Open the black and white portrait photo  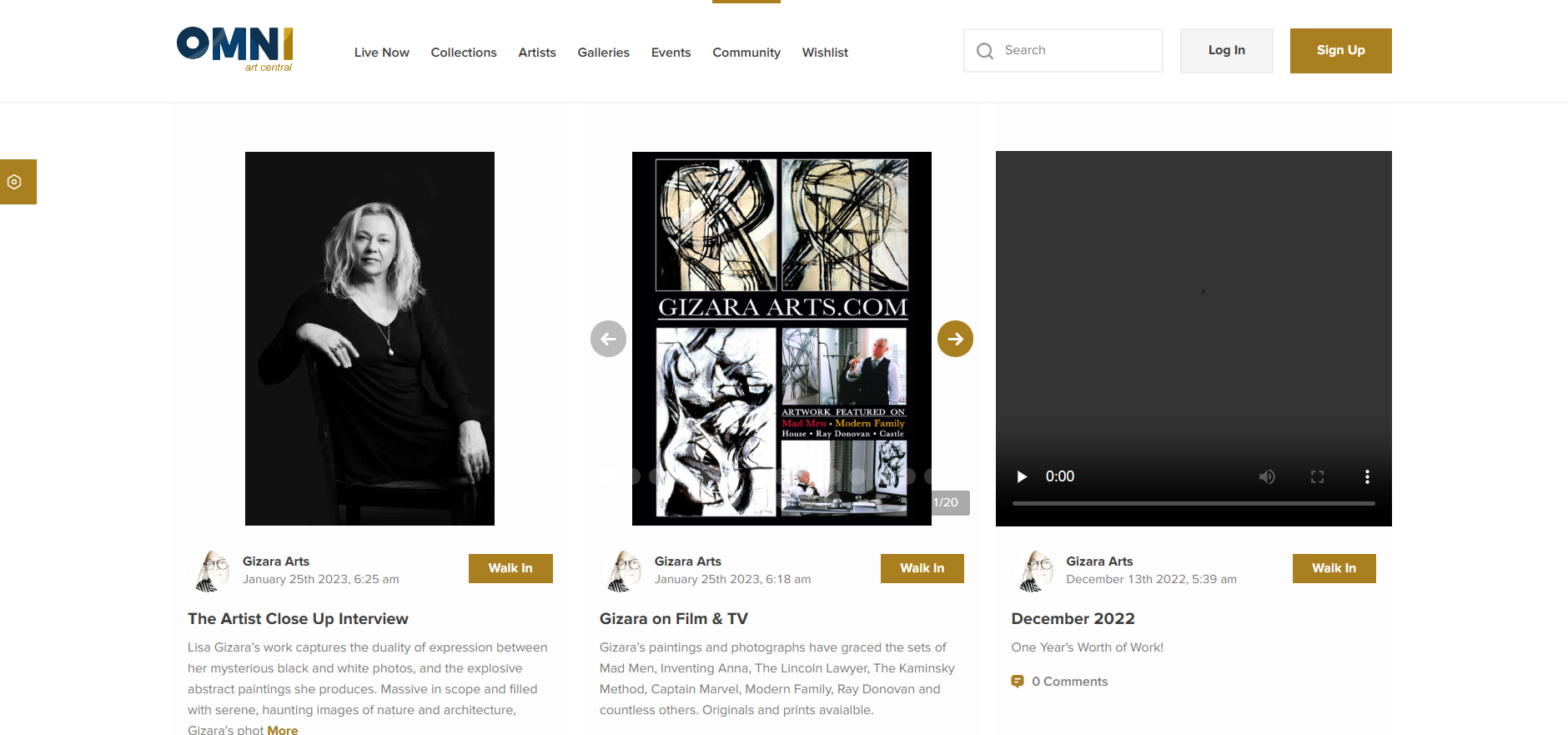(369, 339)
